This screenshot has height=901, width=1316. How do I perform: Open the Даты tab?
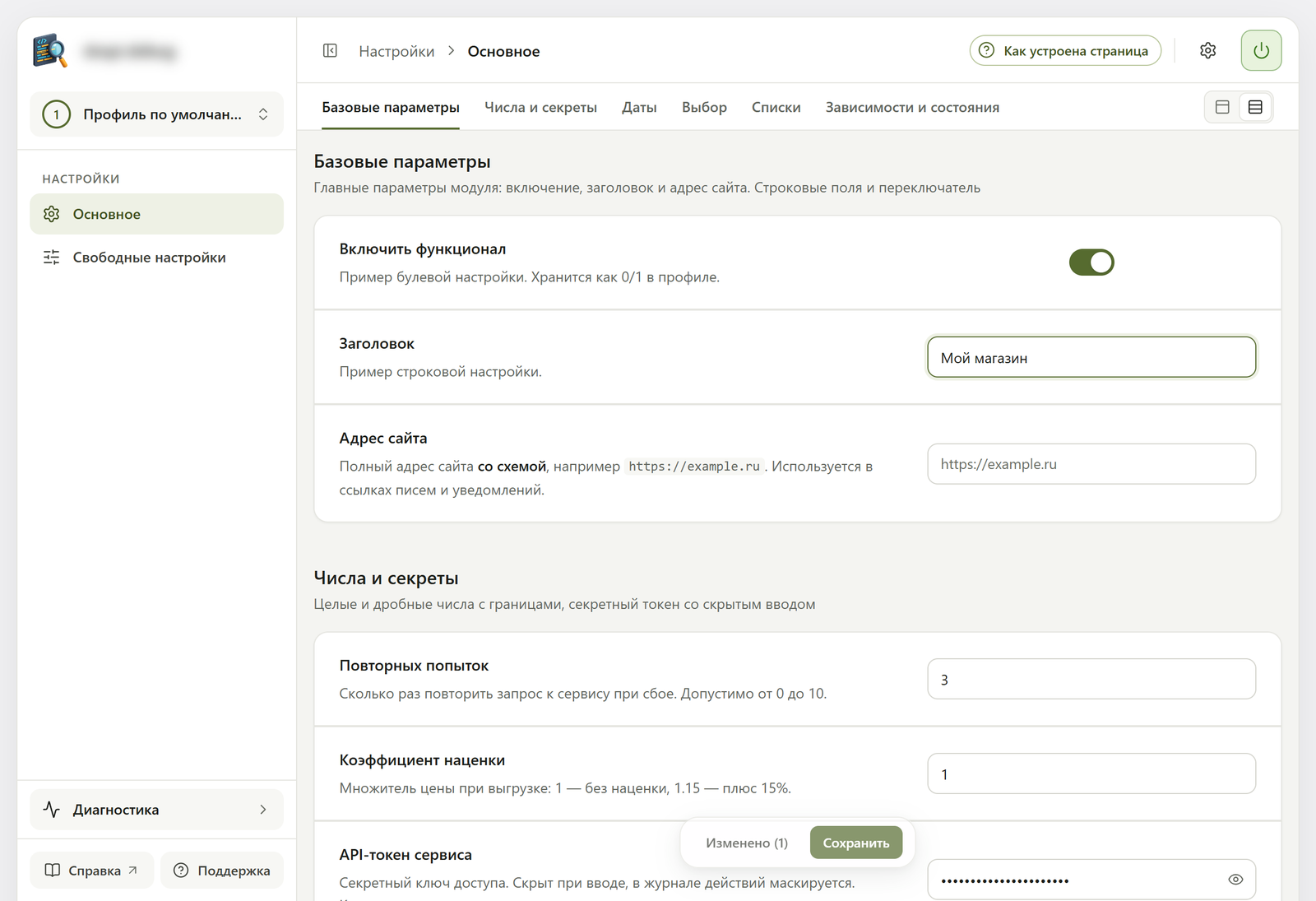(x=639, y=108)
